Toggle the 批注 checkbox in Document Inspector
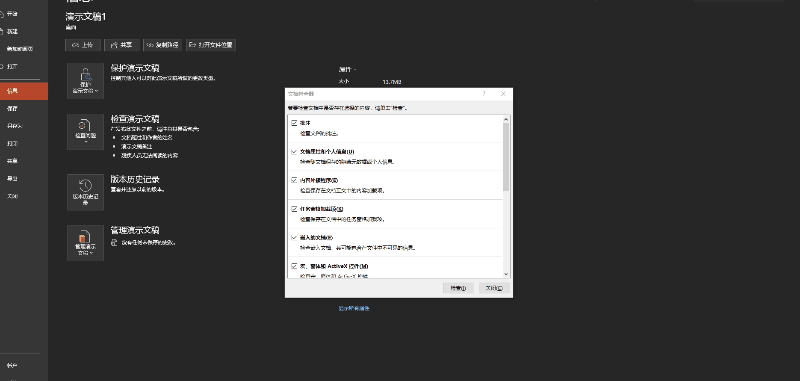Viewport: 800px width, 381px height. tap(294, 123)
